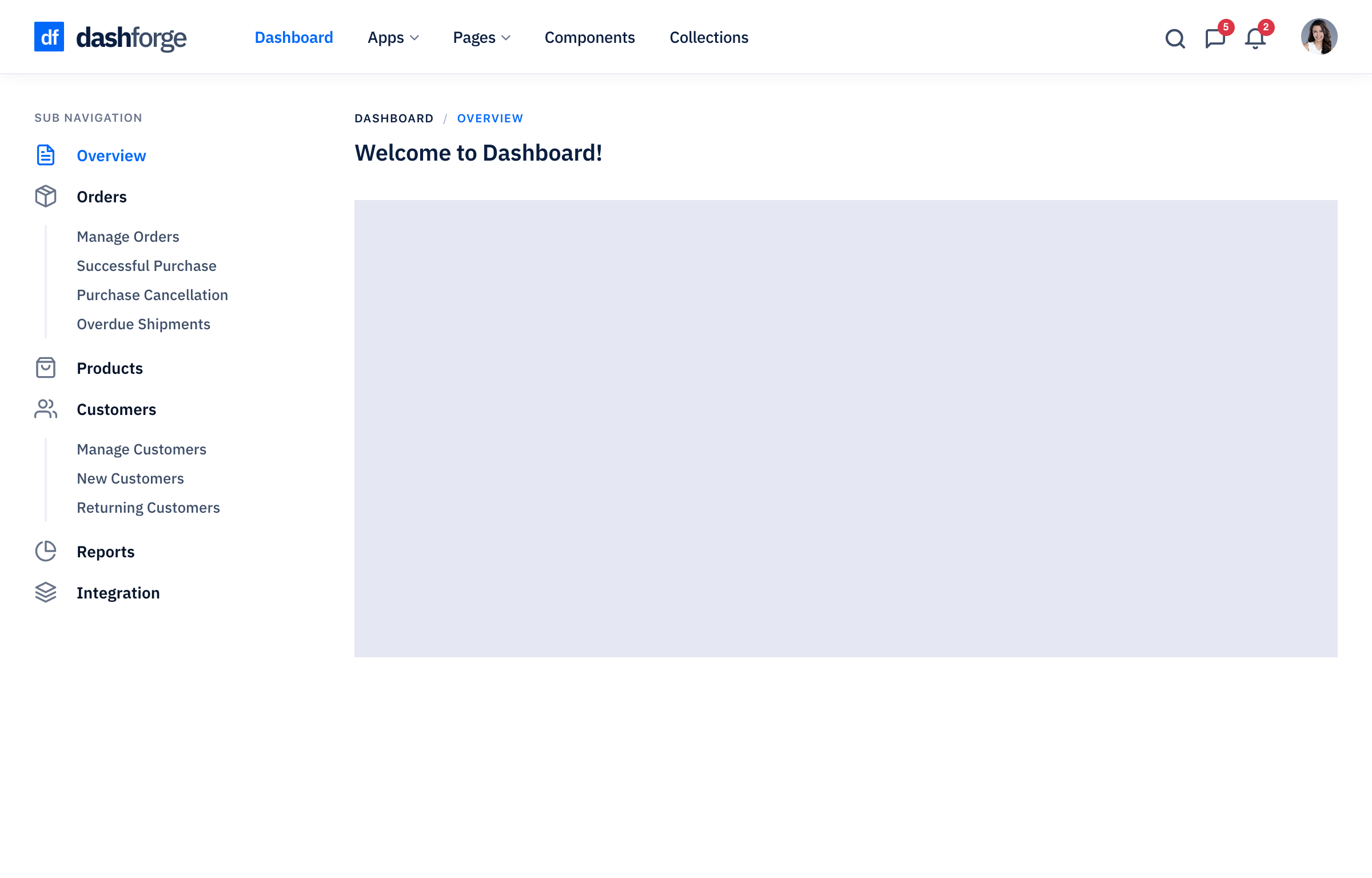
Task: Click the dashforge df logo icon
Action: 49,37
